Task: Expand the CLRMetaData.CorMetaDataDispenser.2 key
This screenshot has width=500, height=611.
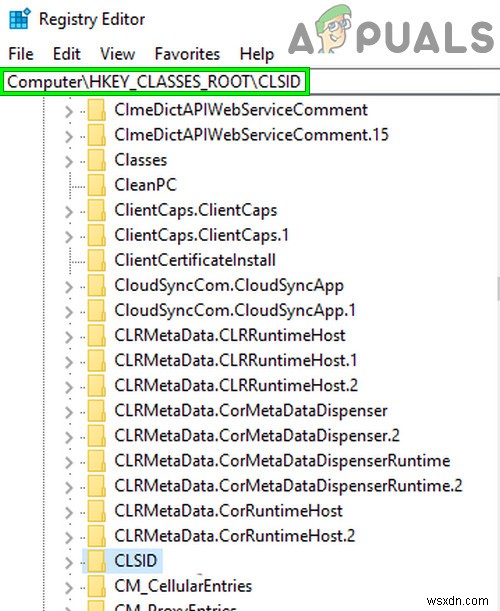Action: (x=69, y=437)
